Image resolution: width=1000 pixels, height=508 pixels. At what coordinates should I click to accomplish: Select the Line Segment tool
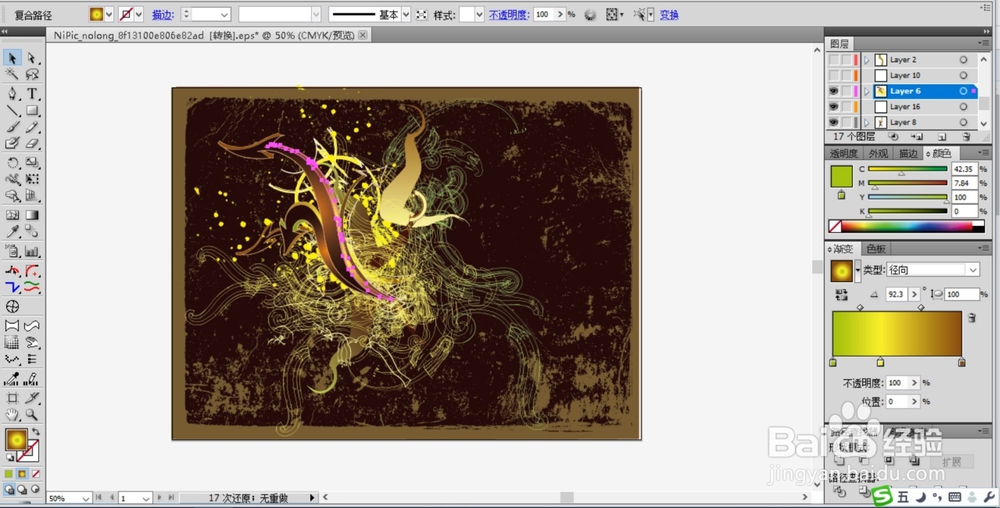[x=12, y=110]
